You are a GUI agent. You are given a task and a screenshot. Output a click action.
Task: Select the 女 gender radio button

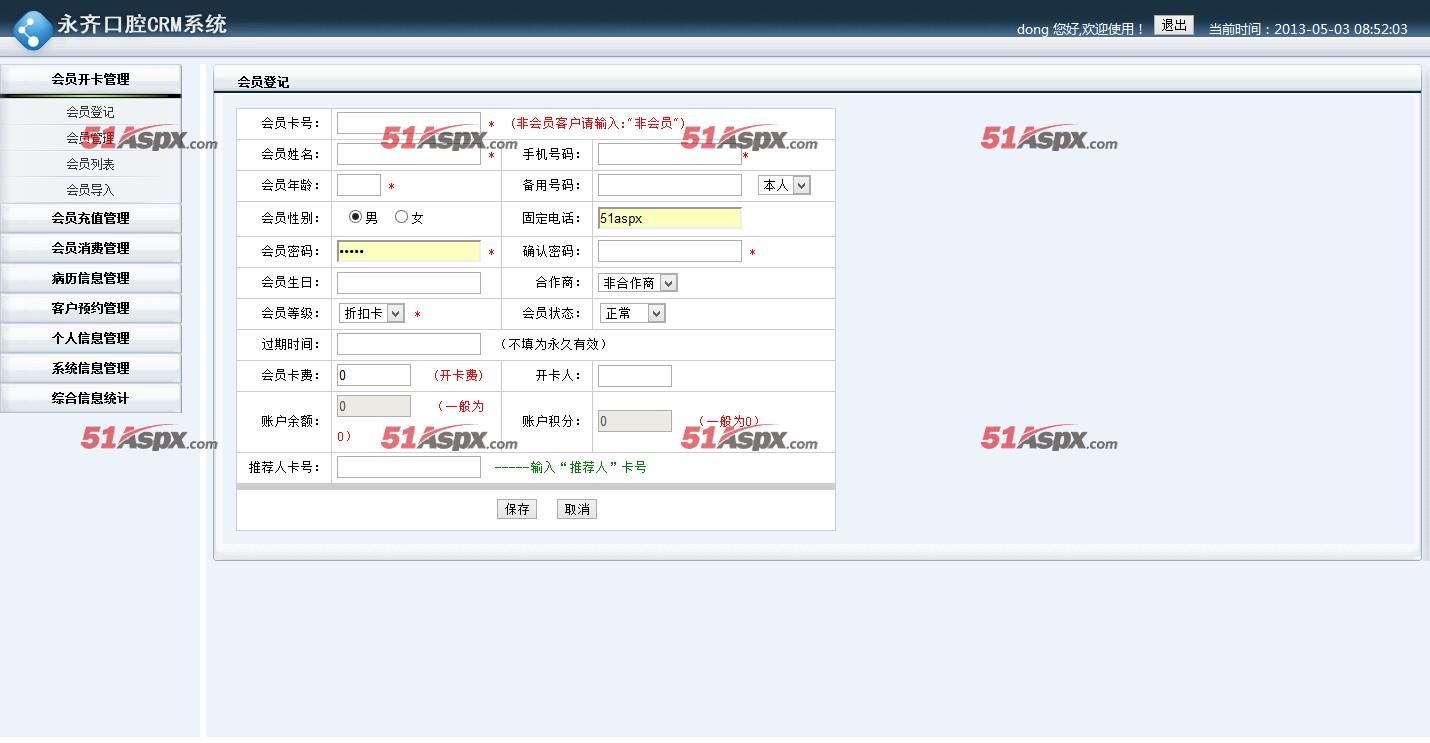(402, 217)
